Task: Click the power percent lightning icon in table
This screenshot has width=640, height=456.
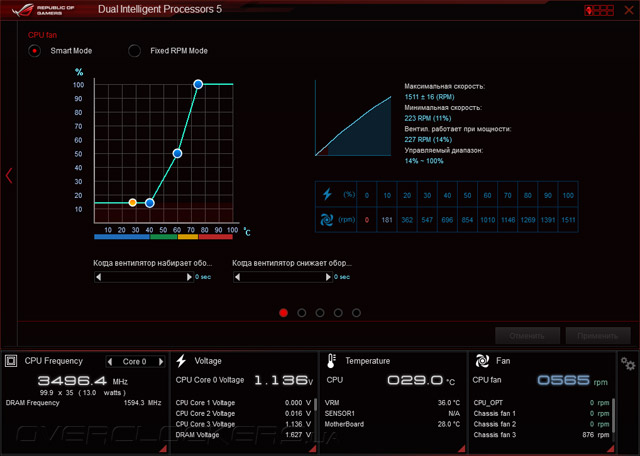Action: point(327,194)
